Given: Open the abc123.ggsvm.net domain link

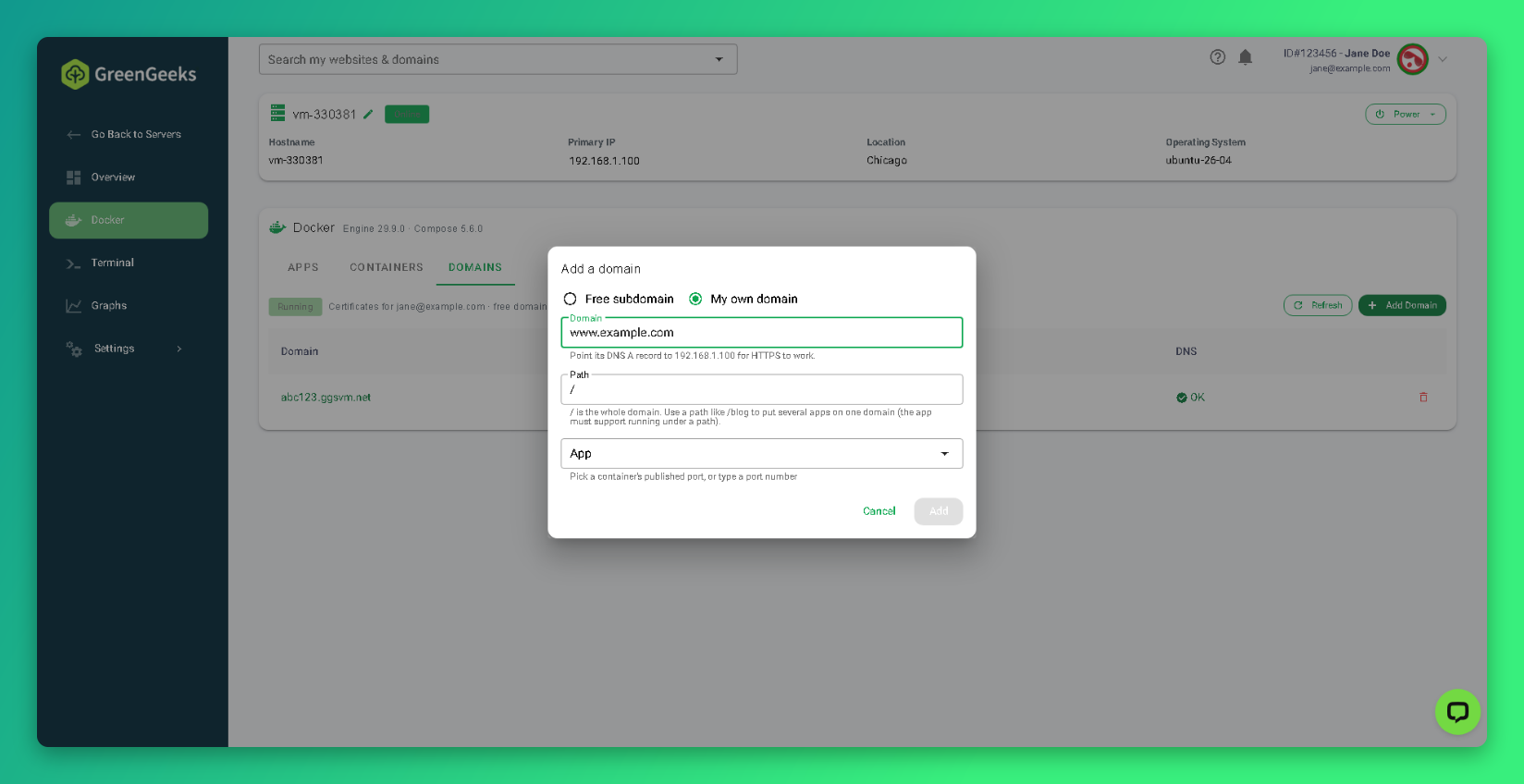Looking at the screenshot, I should click(326, 398).
